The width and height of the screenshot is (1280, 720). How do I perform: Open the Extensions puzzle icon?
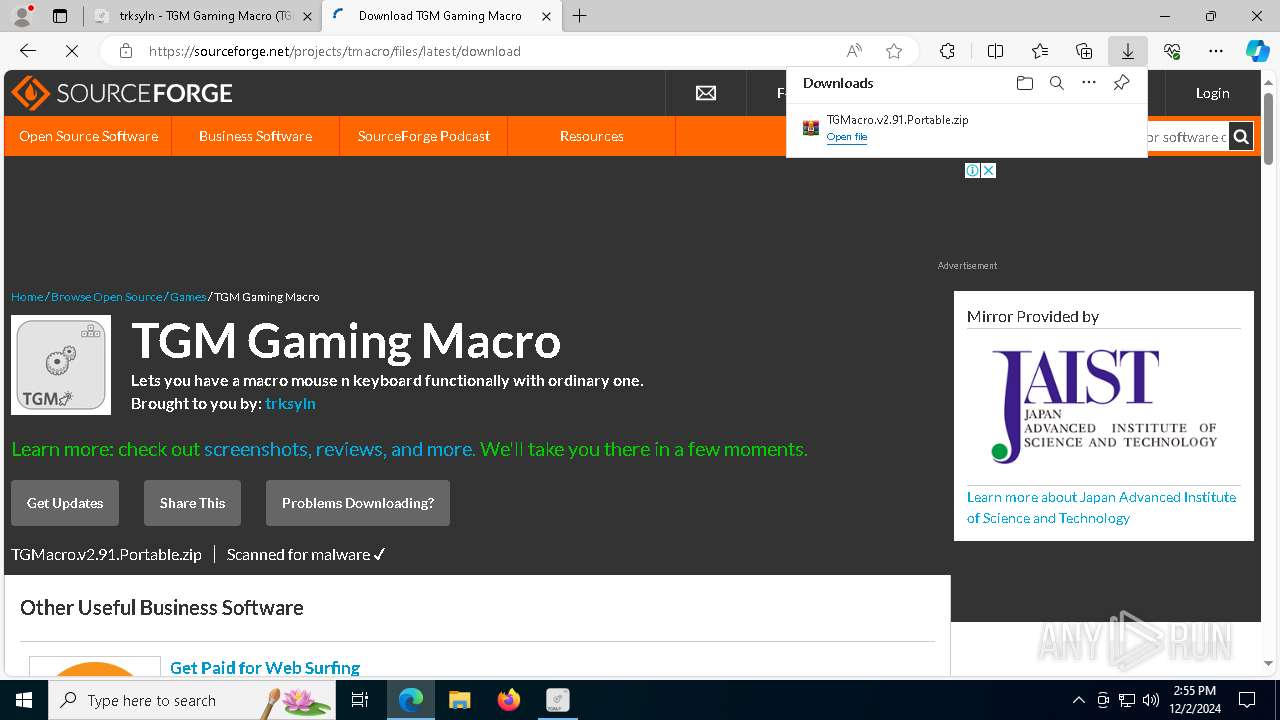tap(947, 51)
